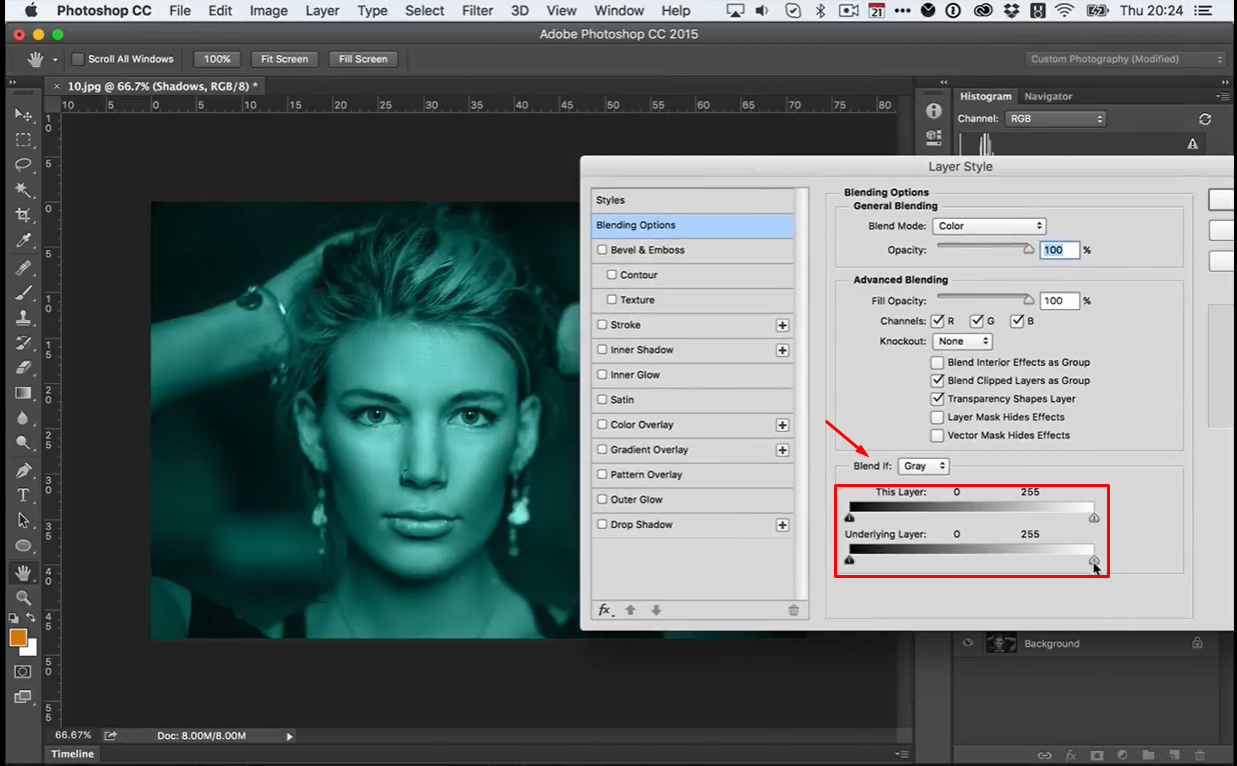This screenshot has height=766, width=1237.
Task: Select the Type tool
Action: (x=23, y=495)
